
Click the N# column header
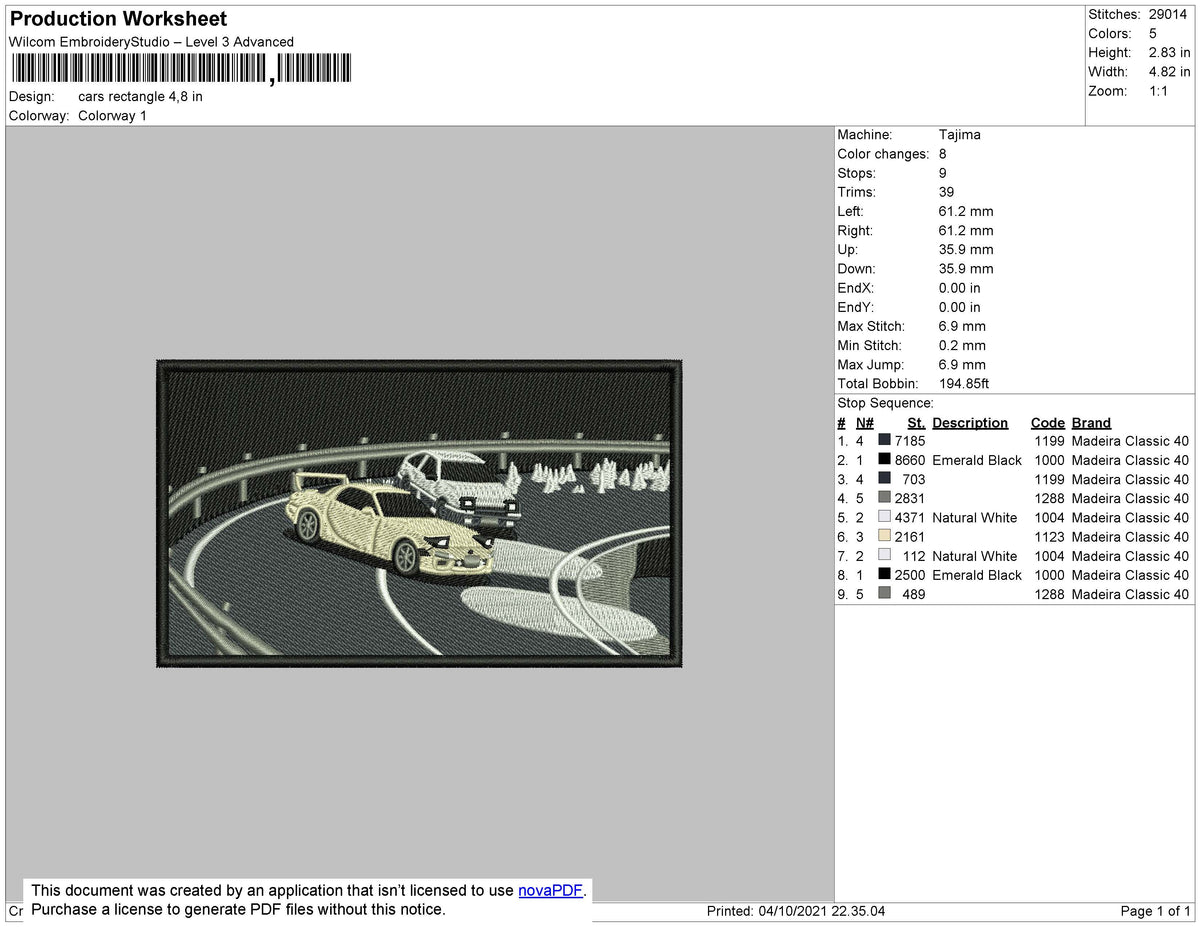tap(864, 422)
